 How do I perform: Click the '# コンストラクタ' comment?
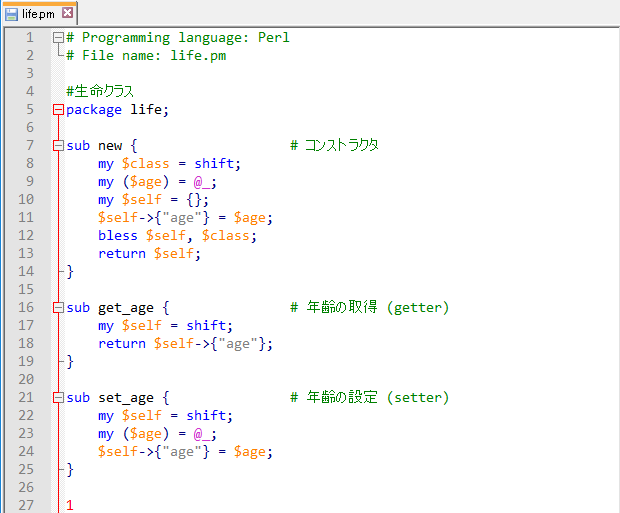(334, 145)
